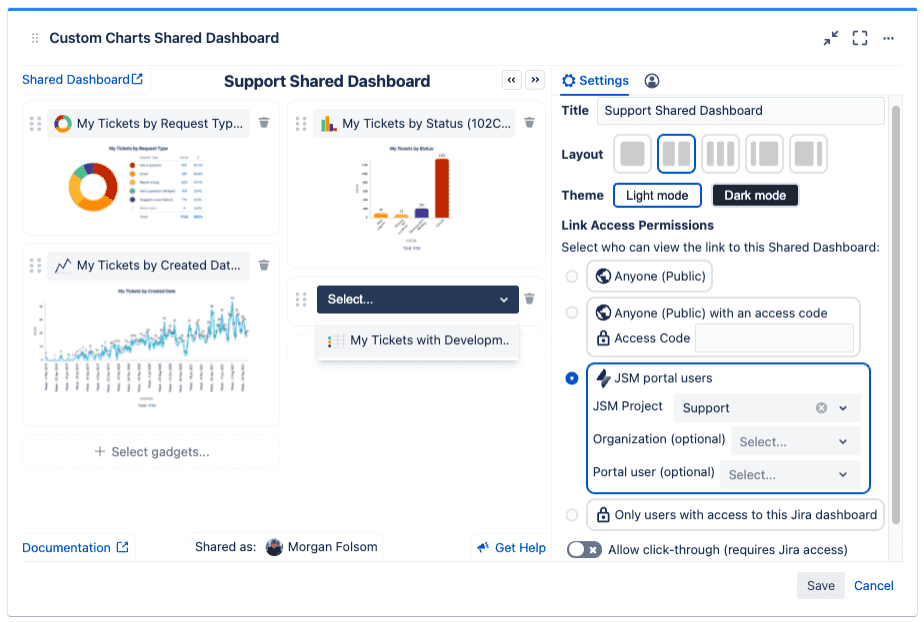
Task: Select the Anyone (Public) radio option
Action: [x=572, y=276]
